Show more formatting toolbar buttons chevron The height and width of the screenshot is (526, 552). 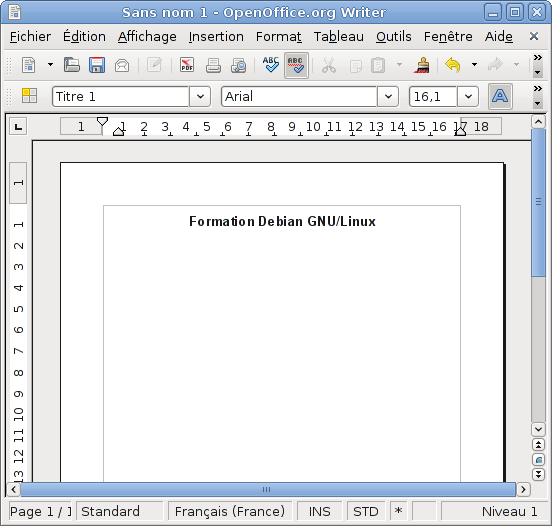[538, 88]
